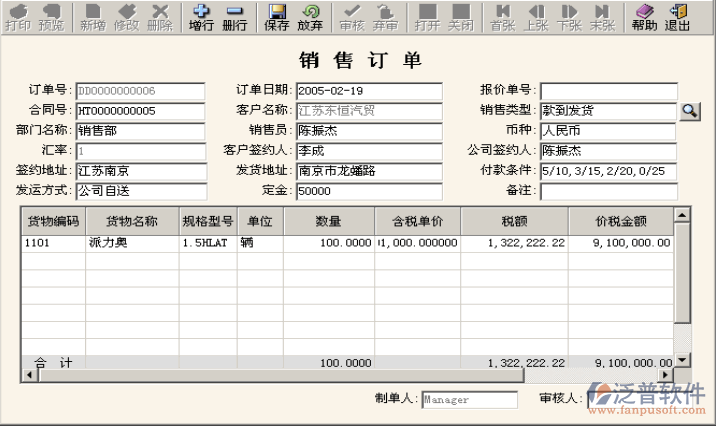Image resolution: width=716 pixels, height=426 pixels.
Task: Click the 打印 (print) toolbar icon
Action: click(x=17, y=17)
